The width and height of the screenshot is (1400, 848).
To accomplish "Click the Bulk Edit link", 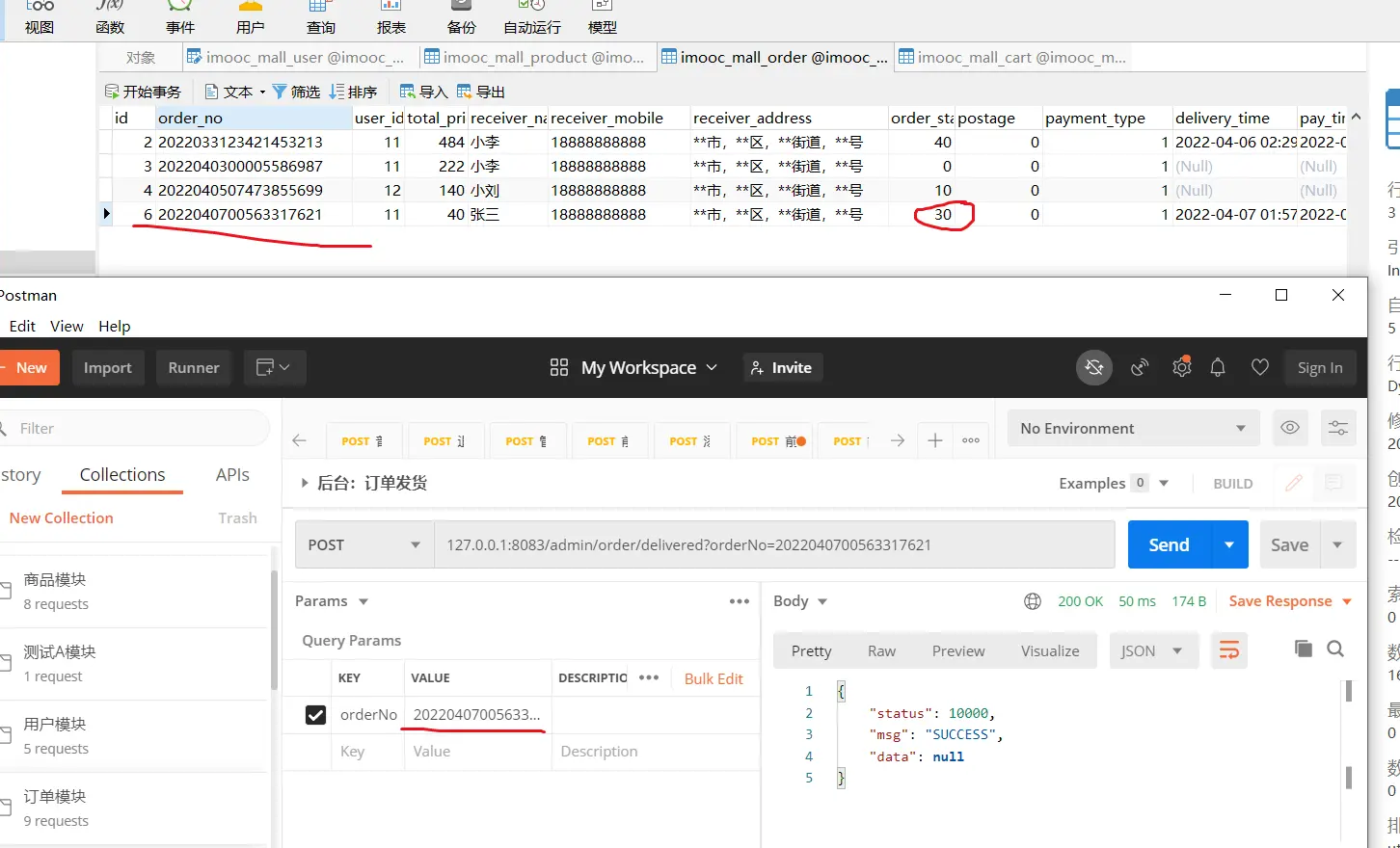I will 713,678.
